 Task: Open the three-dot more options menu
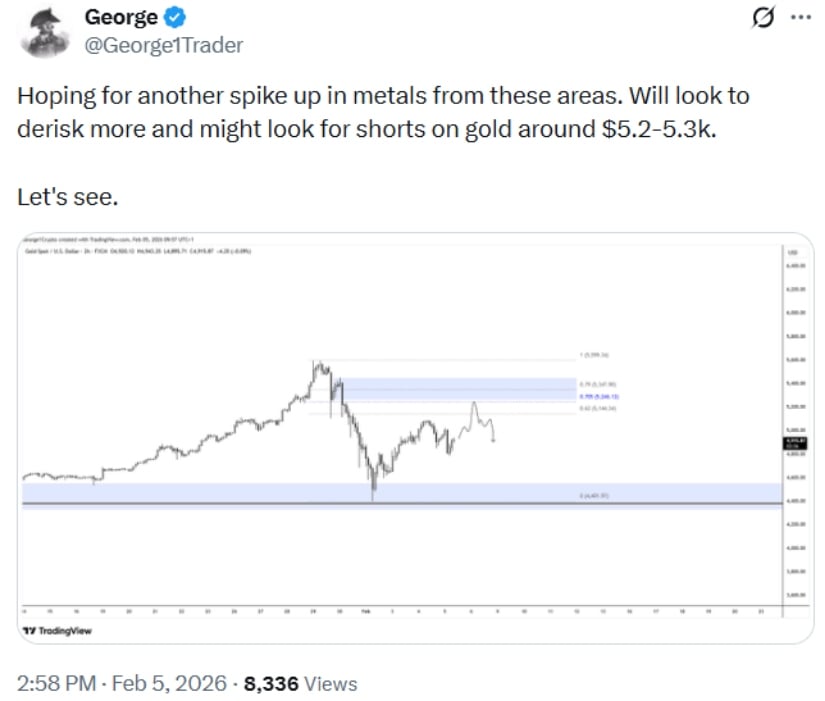point(798,18)
